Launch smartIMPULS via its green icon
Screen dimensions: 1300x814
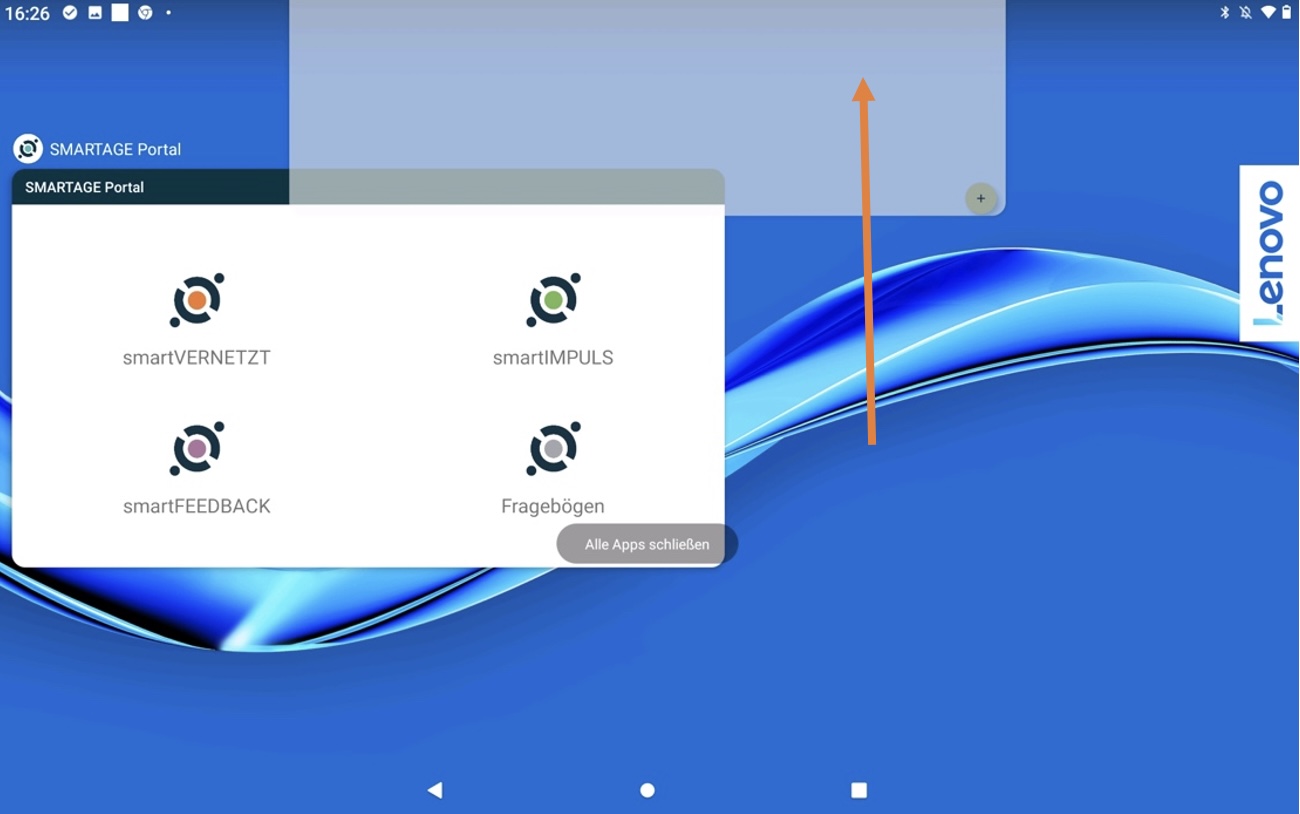click(553, 300)
